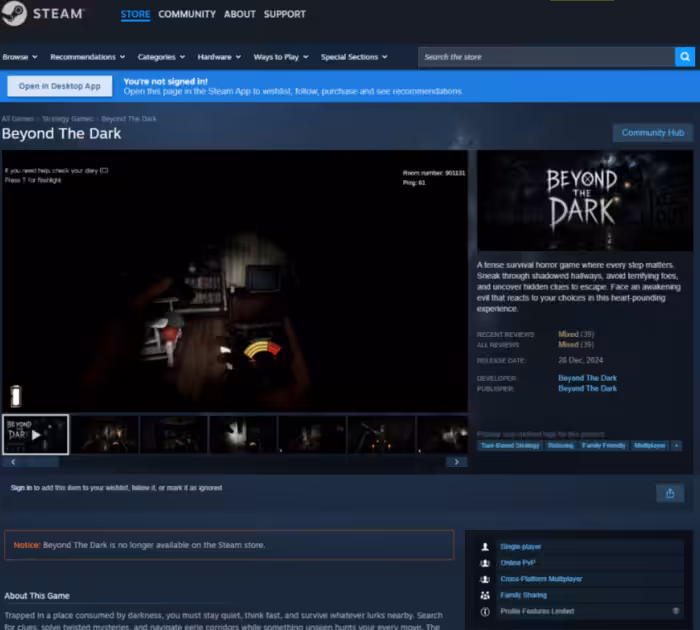Click the Beyond The Dark header image

pyautogui.click(x=585, y=200)
